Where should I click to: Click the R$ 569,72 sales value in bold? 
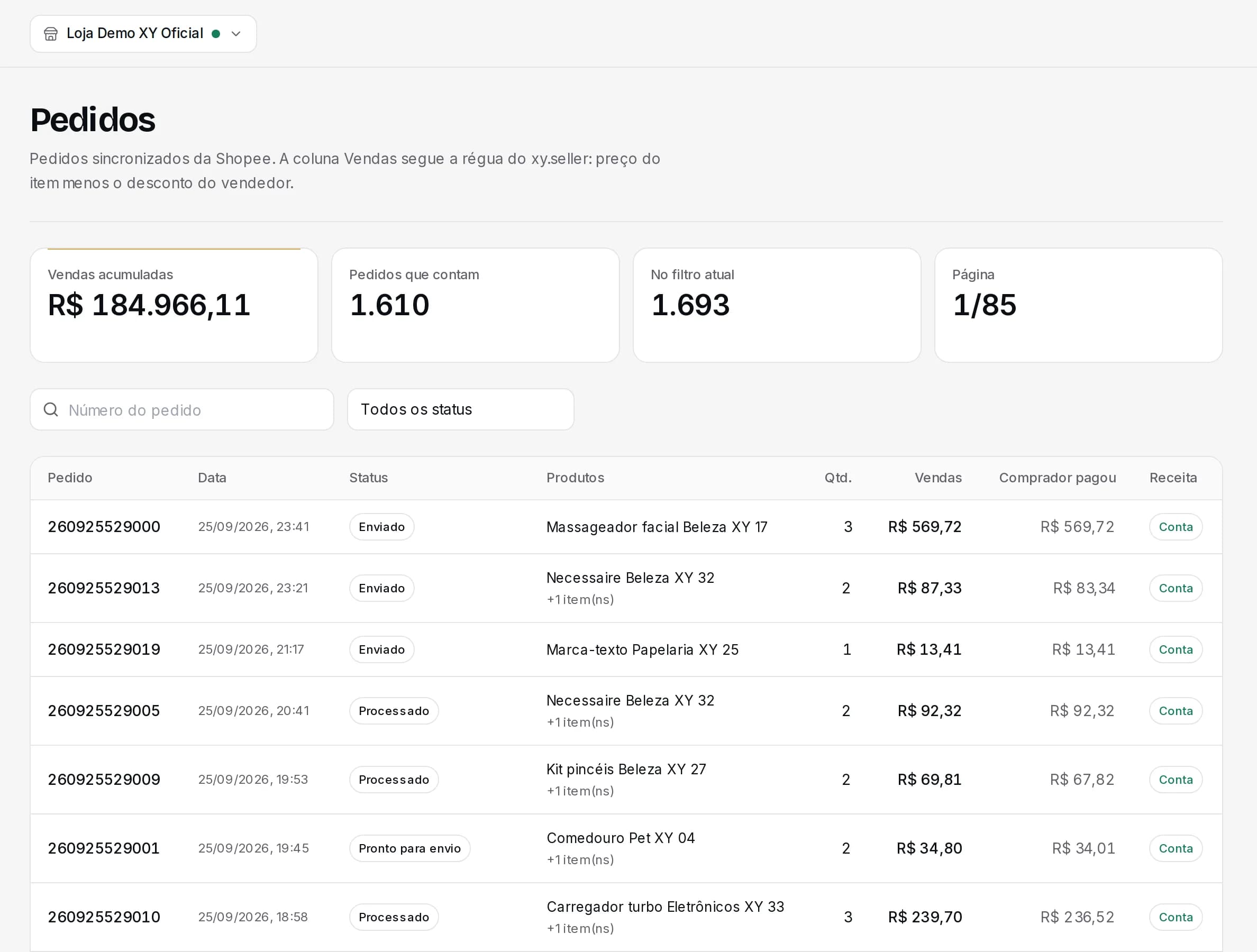(925, 527)
